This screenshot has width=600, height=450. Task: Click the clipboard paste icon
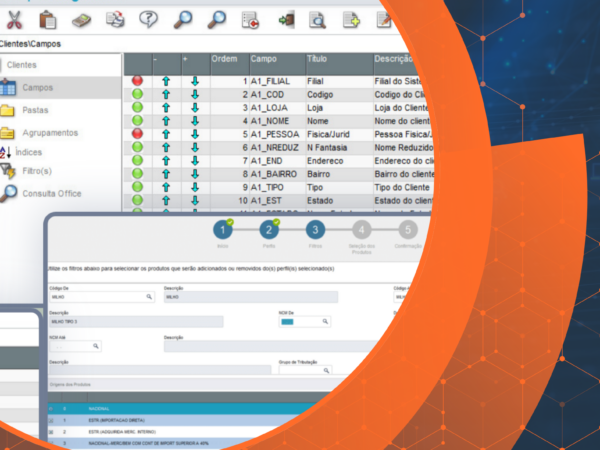[49, 19]
